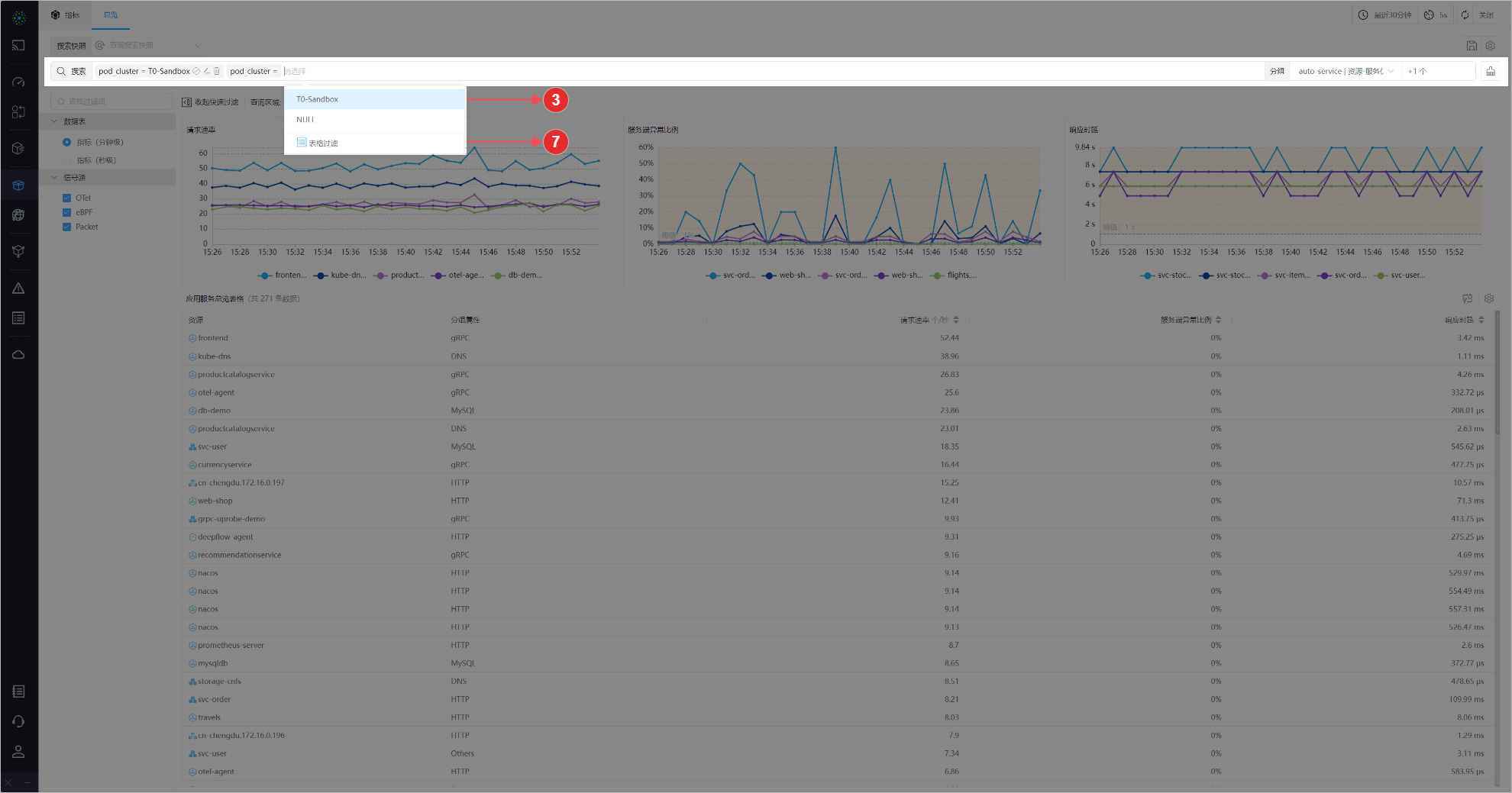Delete the pod_cluster = T0-Sandbox filter
The image size is (1512, 793).
(217, 71)
